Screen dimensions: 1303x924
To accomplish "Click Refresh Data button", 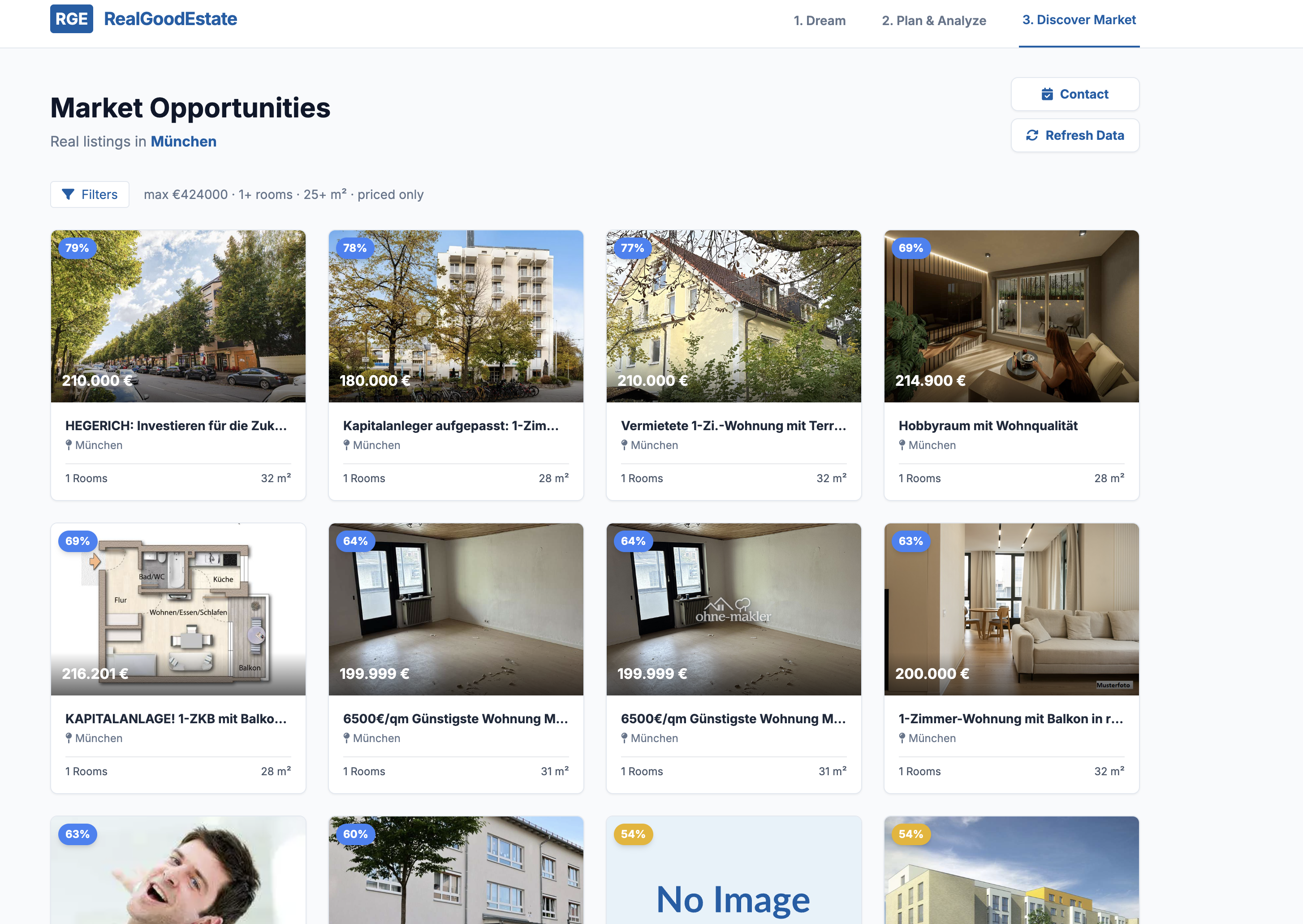I will [x=1074, y=135].
